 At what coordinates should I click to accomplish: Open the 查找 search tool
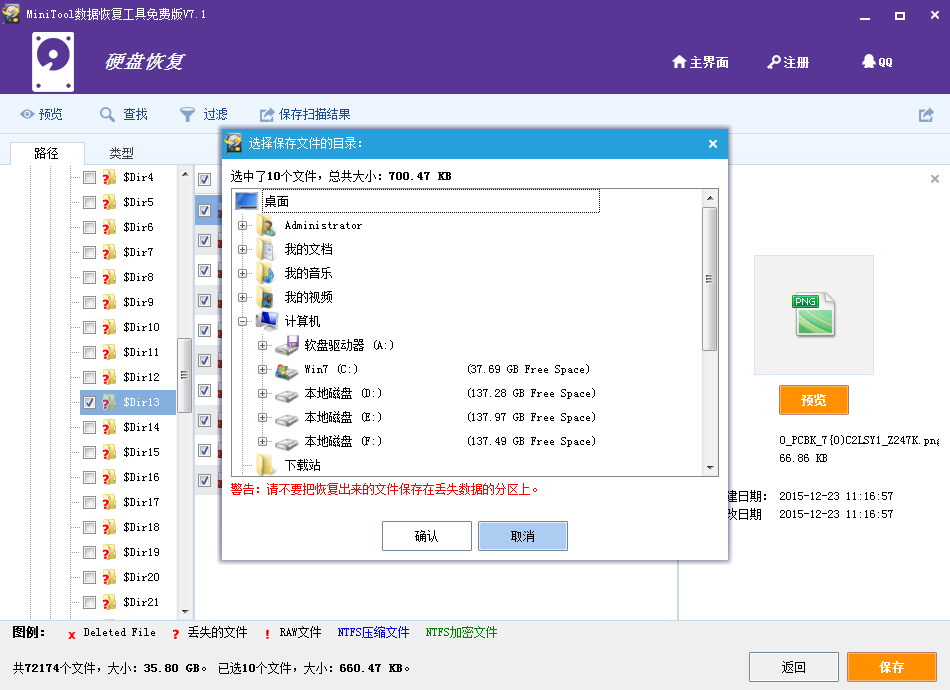pos(124,114)
